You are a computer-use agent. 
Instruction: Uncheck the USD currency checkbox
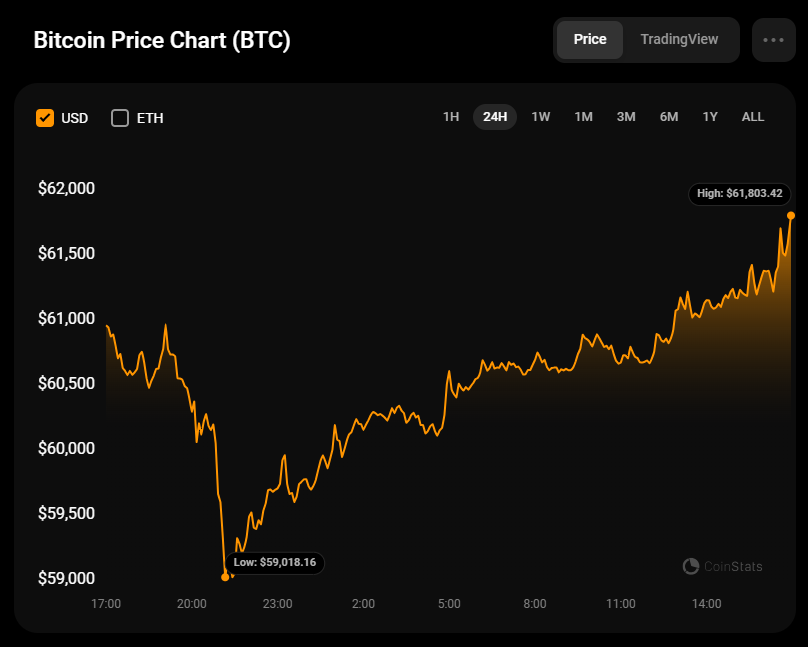click(x=45, y=118)
